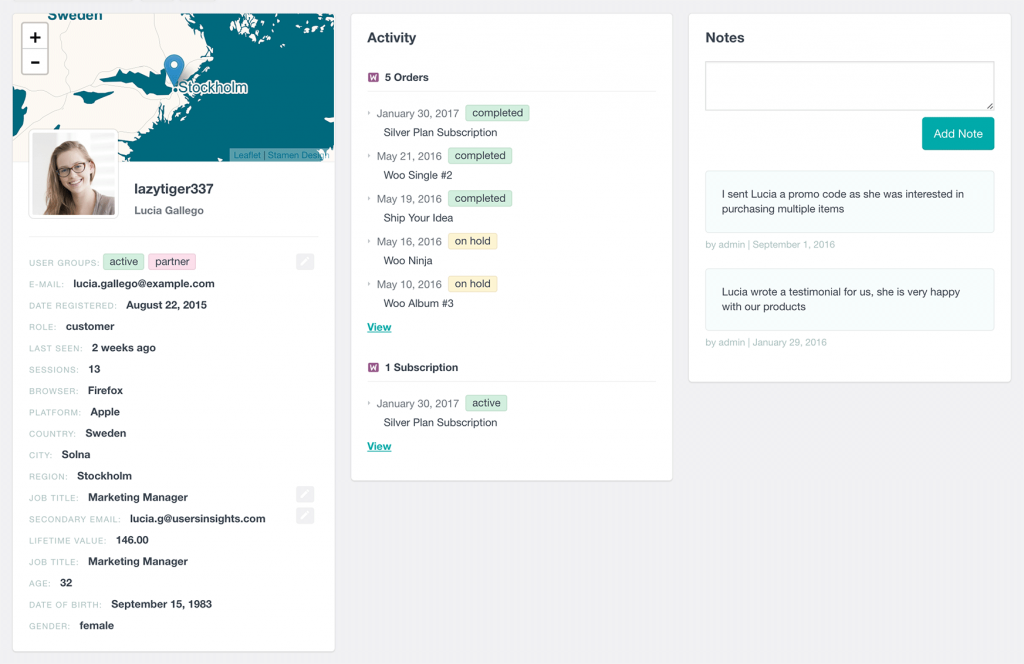Click inside the empty note text box
The width and height of the screenshot is (1024, 664).
(x=849, y=86)
